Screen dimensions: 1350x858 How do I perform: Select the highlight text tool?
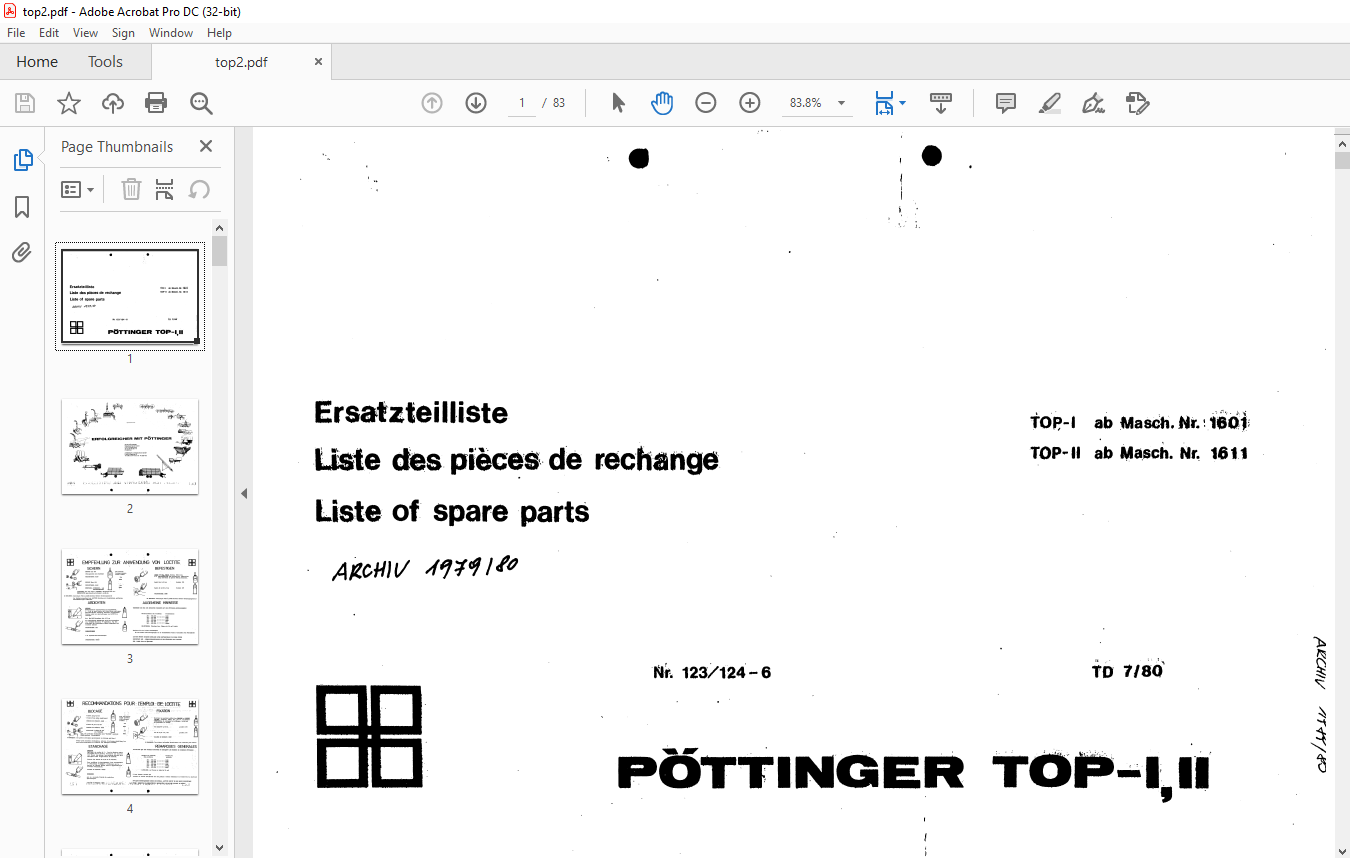point(1050,103)
